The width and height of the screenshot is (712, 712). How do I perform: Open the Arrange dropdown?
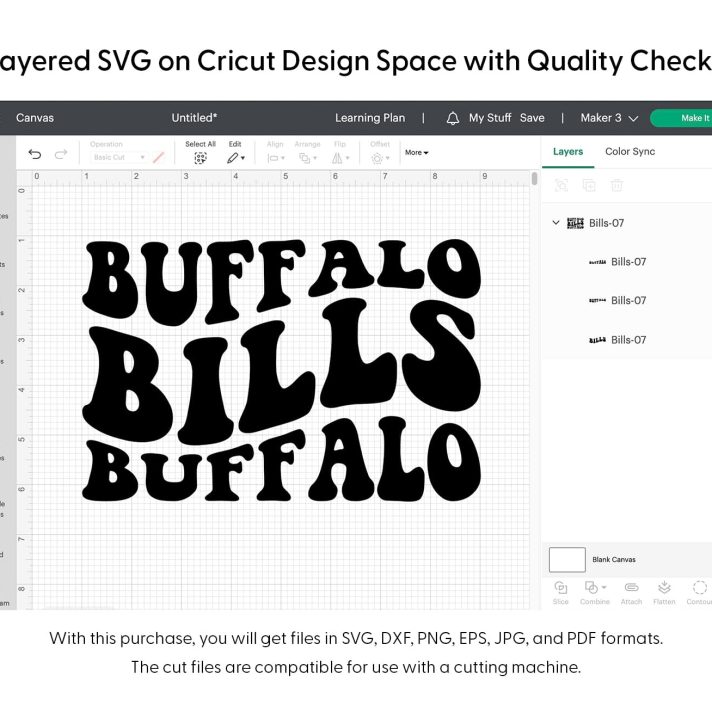point(307,158)
